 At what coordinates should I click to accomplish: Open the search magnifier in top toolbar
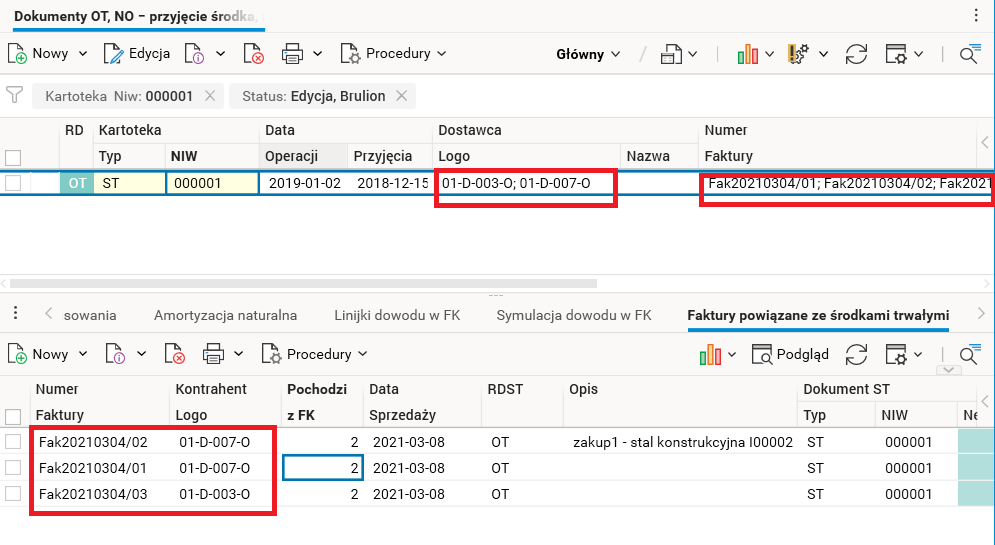click(x=968, y=54)
